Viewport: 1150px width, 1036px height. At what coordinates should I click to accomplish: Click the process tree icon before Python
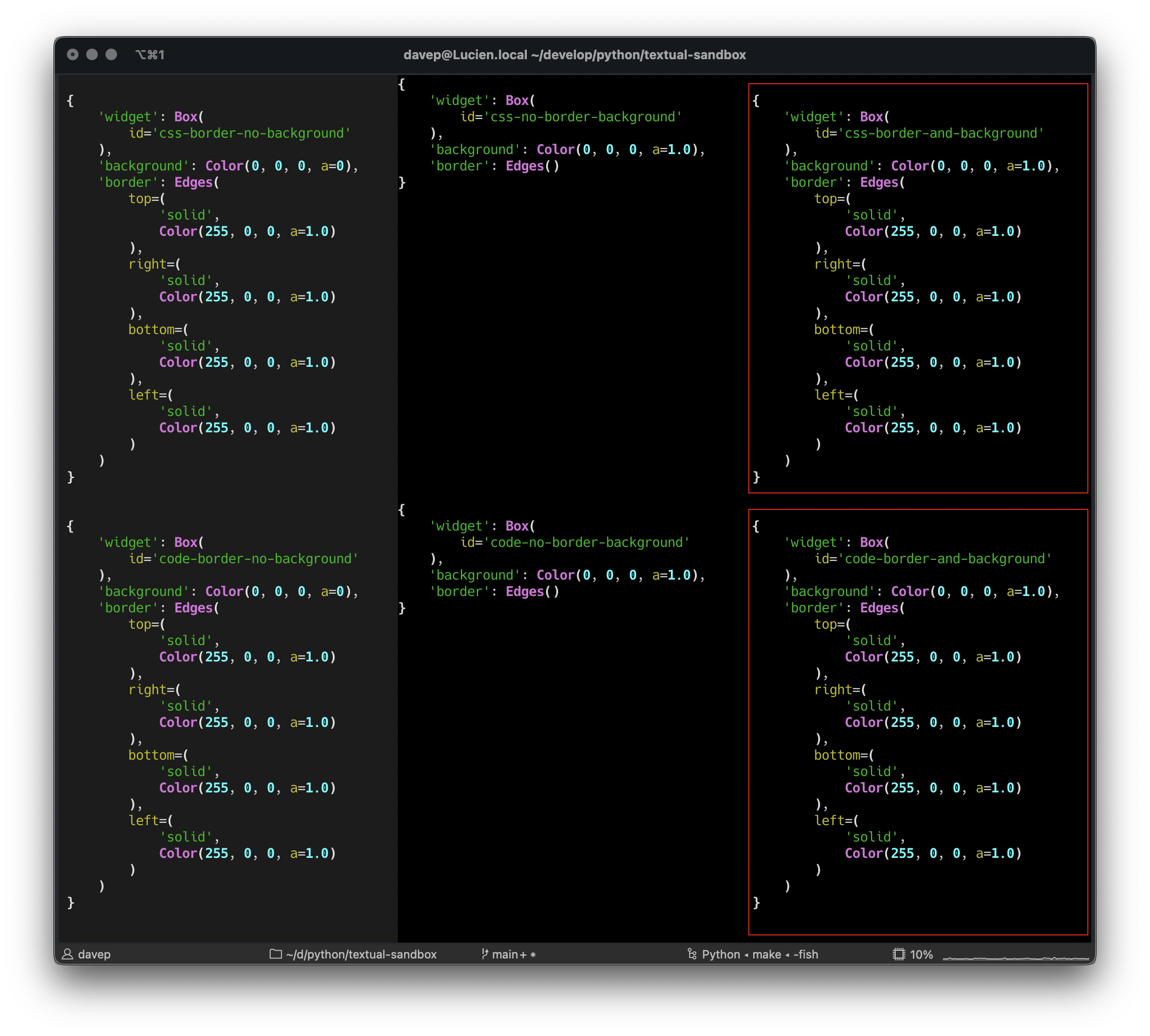(x=692, y=954)
